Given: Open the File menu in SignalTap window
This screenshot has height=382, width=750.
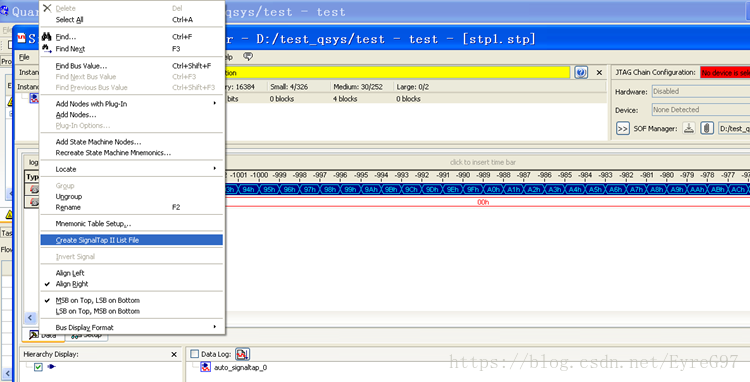Looking at the screenshot, I should pos(24,57).
